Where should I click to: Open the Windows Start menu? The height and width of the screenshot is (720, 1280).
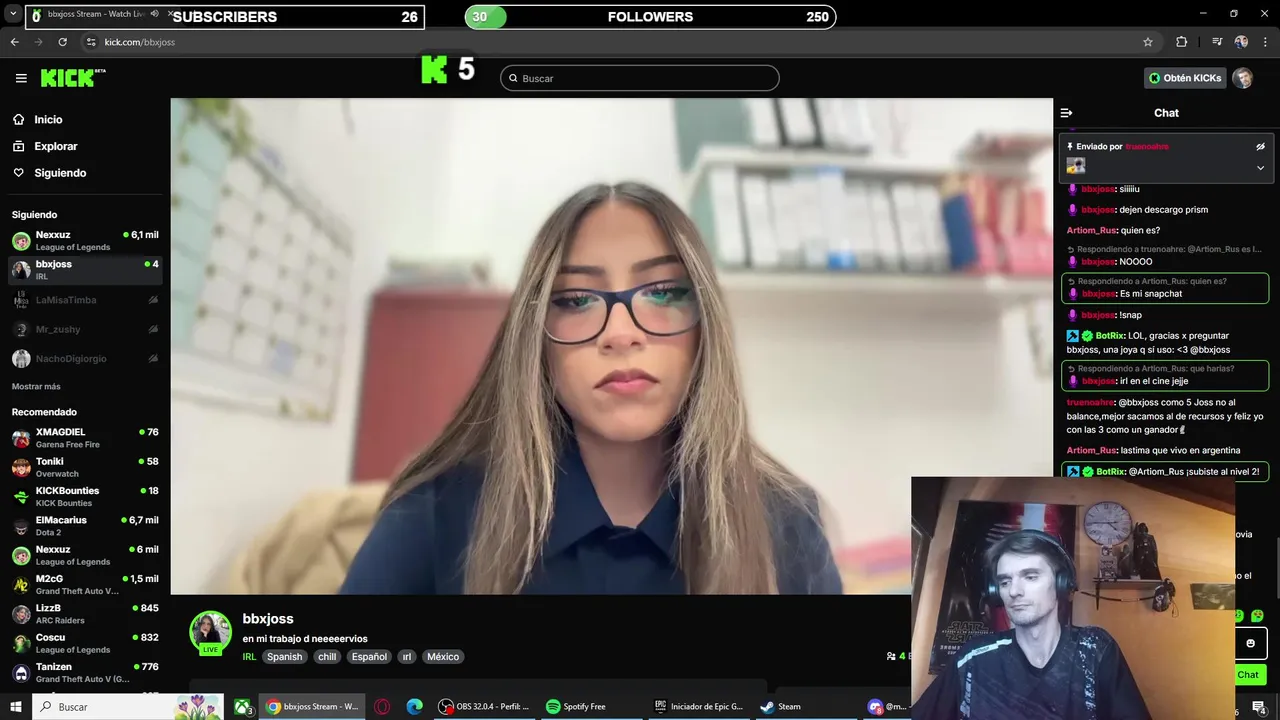point(16,706)
